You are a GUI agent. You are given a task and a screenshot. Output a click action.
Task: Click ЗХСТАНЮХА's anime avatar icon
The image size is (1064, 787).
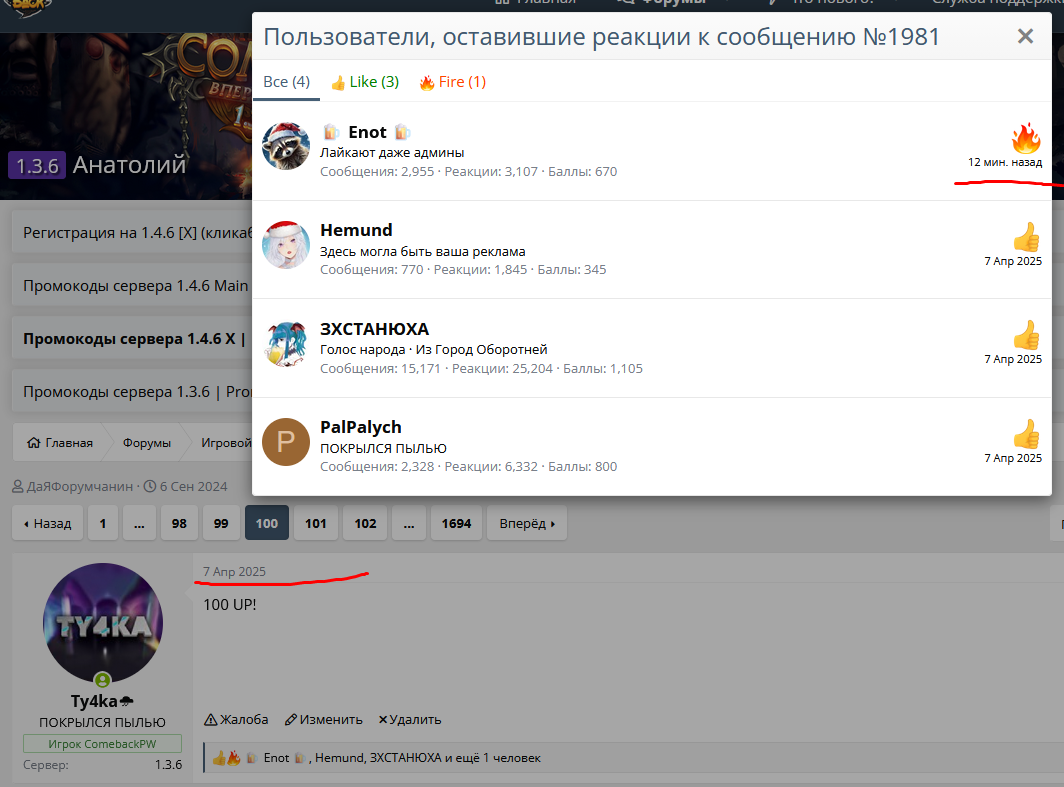286,344
